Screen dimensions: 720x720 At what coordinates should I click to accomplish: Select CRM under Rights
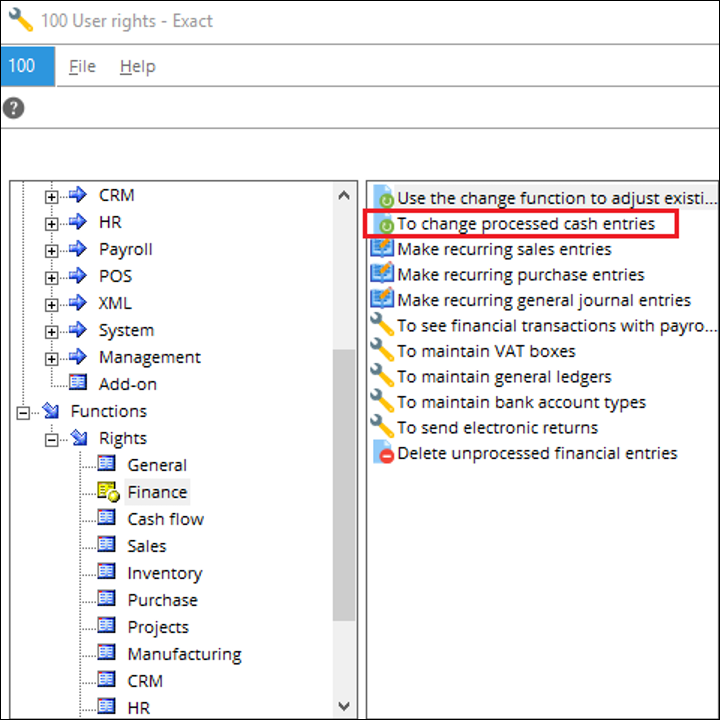[145, 681]
